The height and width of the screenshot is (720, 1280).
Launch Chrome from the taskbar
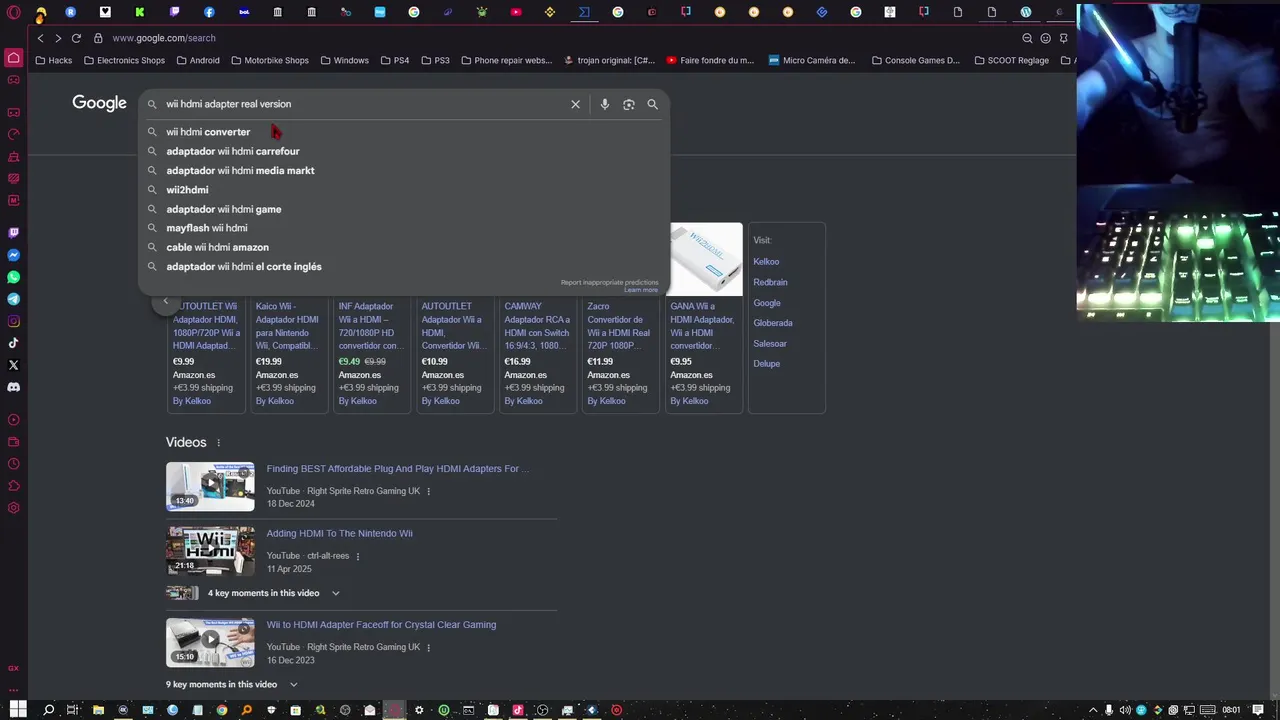coord(221,710)
